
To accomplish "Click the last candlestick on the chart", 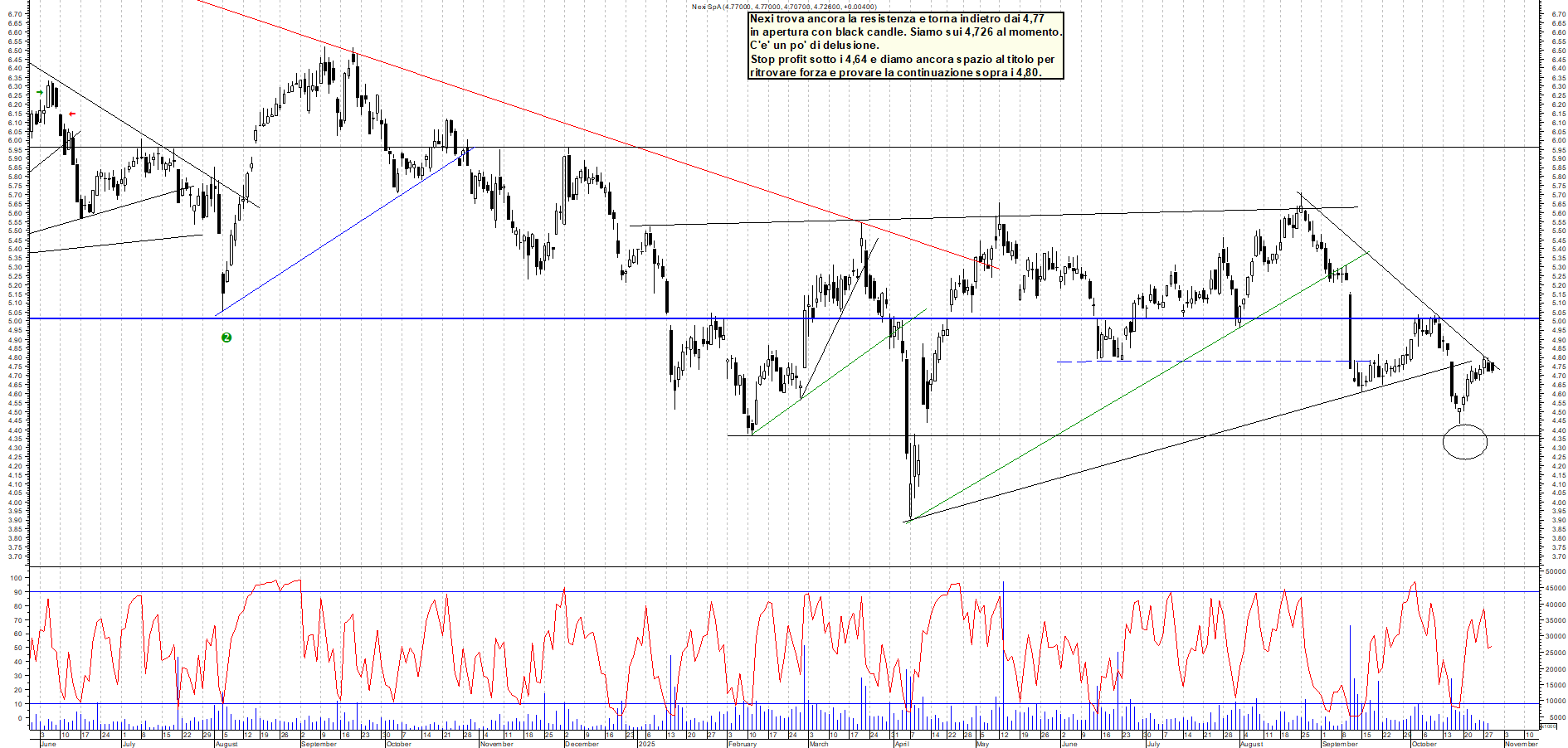I will coord(1493,367).
